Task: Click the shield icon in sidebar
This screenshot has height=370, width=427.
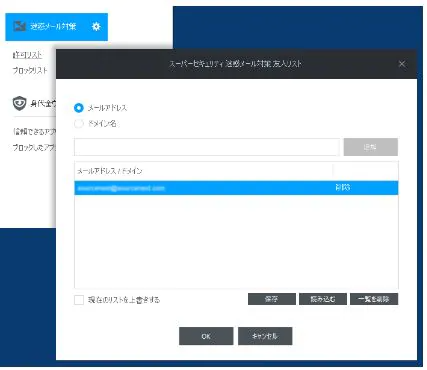Action: [19, 103]
